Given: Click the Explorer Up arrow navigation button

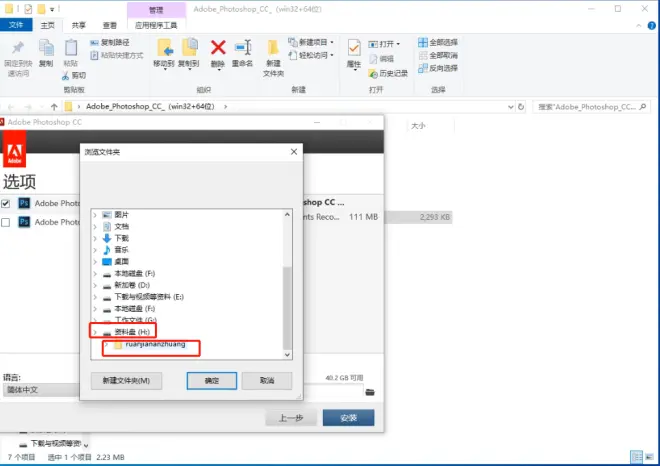Looking at the screenshot, I should (x=54, y=107).
